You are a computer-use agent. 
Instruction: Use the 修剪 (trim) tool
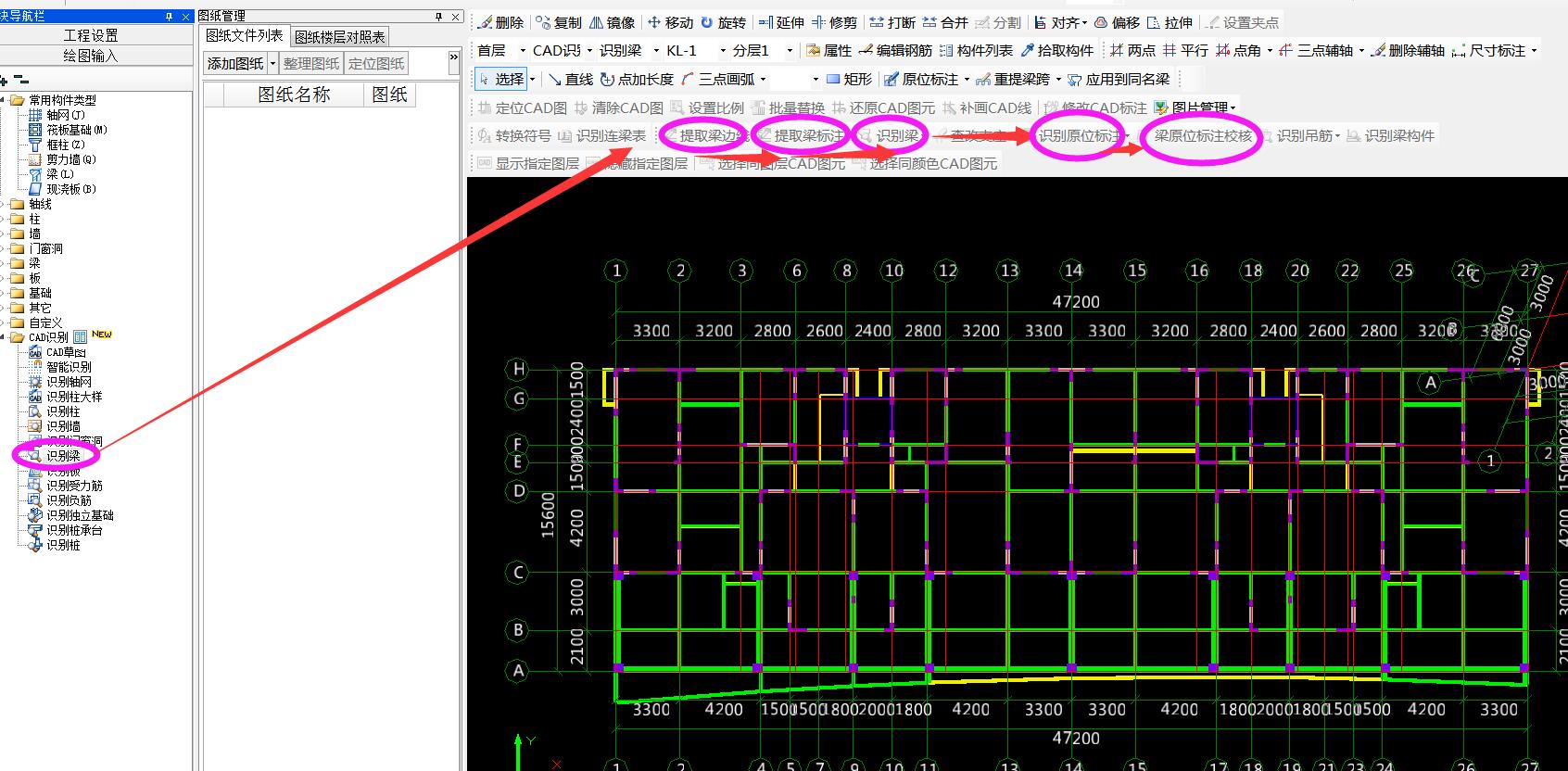pos(834,22)
